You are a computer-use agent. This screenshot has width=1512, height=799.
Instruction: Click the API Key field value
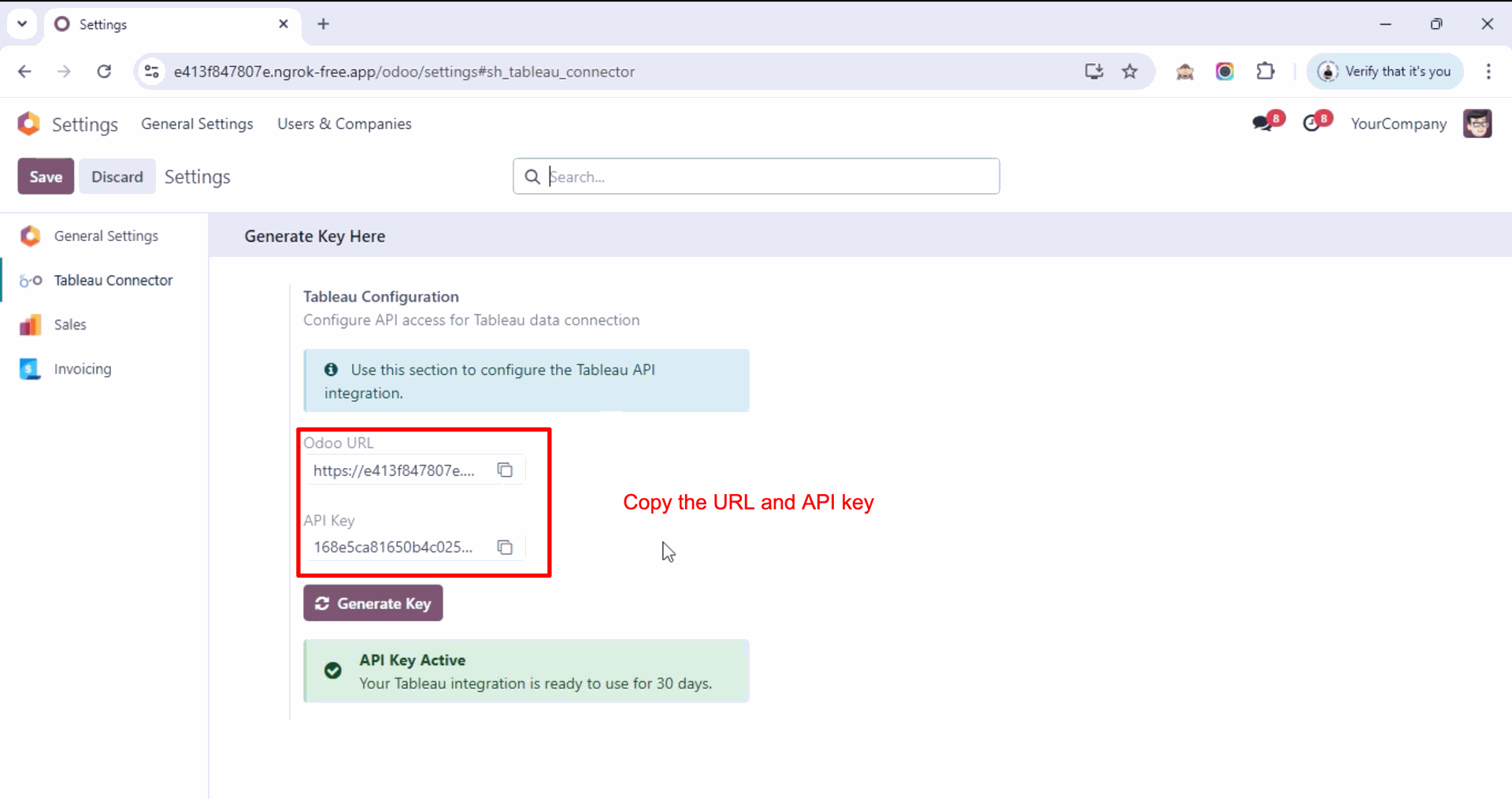pyautogui.click(x=393, y=547)
